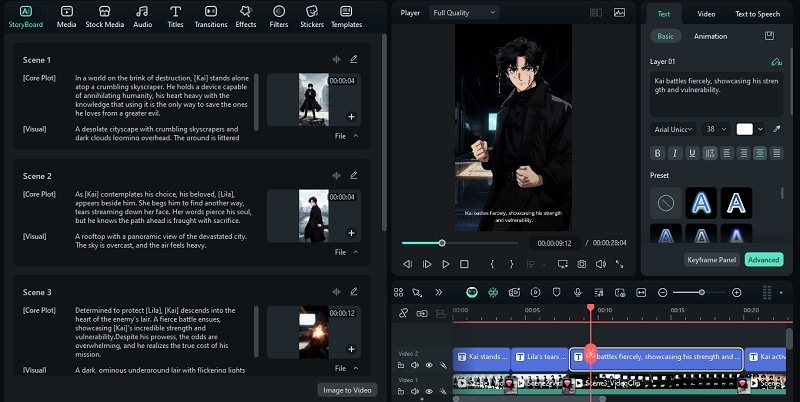Adjust the player volume icon

click(x=601, y=264)
